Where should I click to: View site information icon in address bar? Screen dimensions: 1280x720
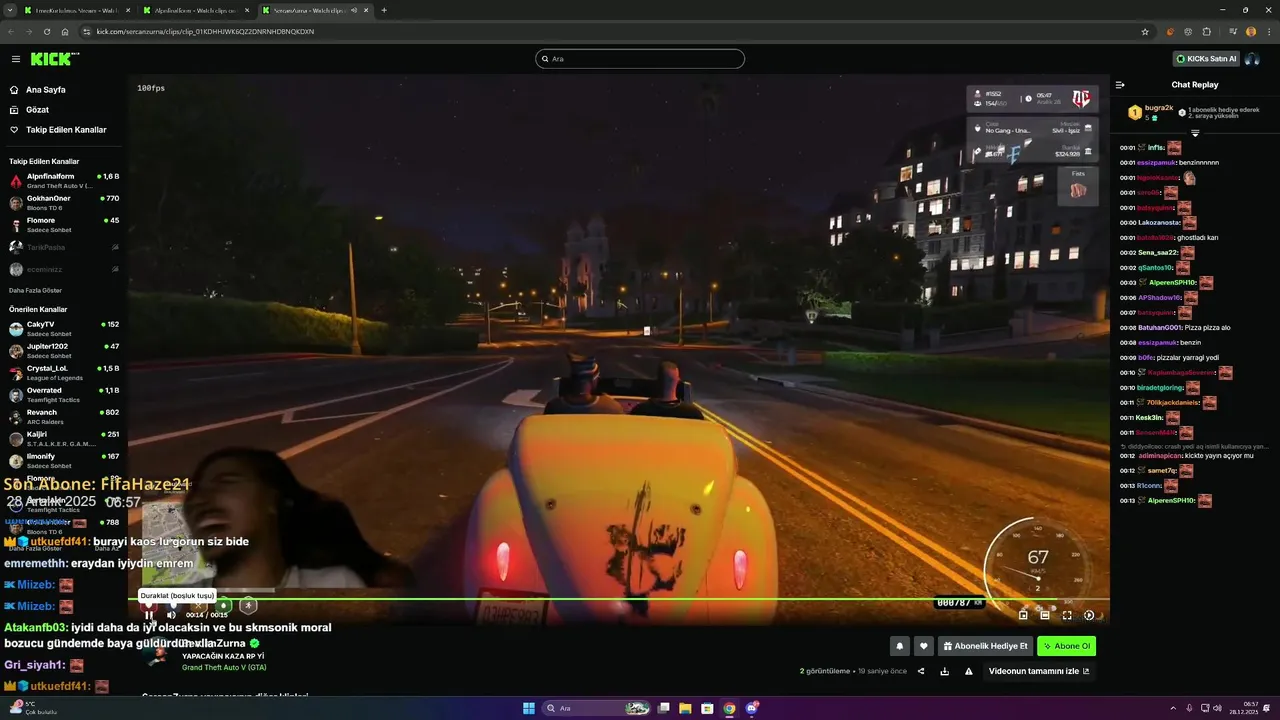87,31
